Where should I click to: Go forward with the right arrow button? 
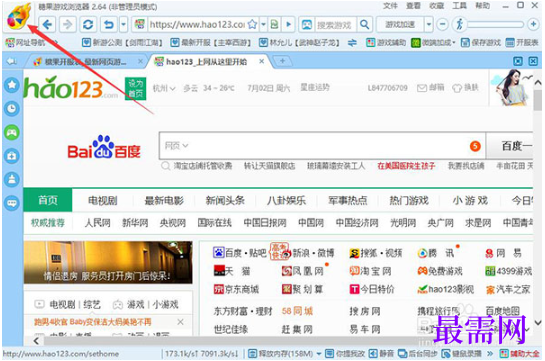click(67, 25)
